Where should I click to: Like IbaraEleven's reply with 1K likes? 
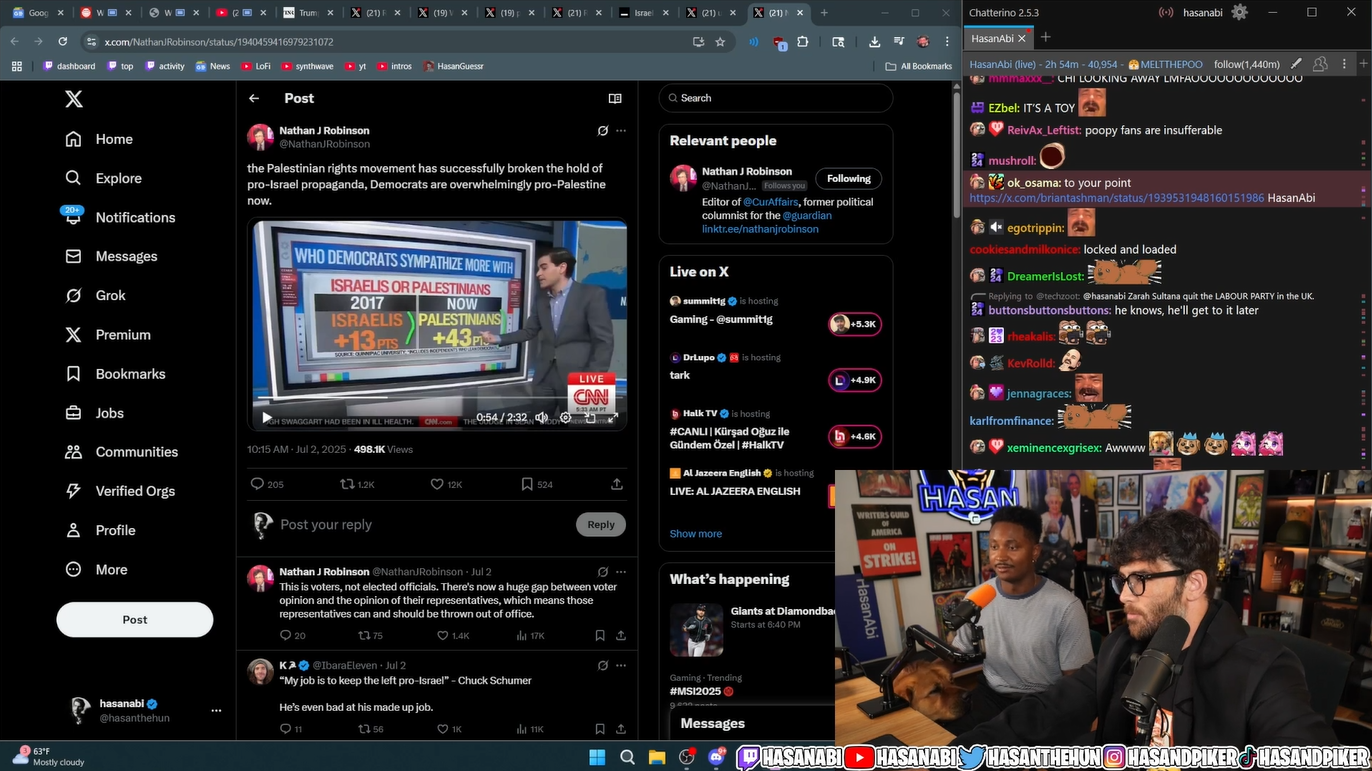coord(443,729)
